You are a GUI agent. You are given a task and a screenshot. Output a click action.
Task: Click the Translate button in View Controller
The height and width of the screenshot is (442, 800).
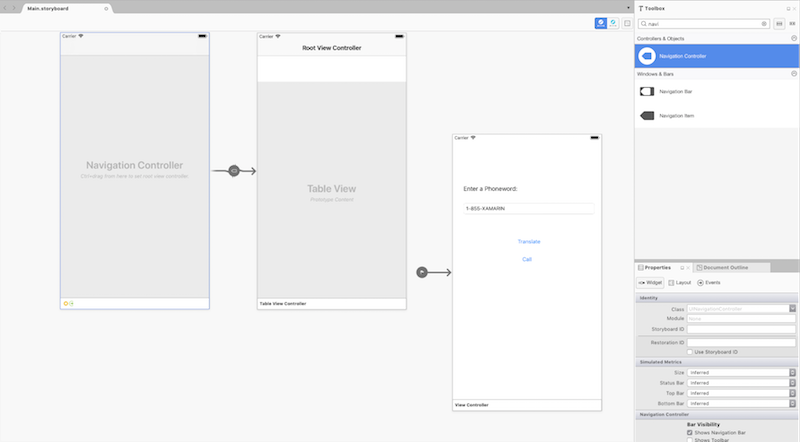click(529, 242)
